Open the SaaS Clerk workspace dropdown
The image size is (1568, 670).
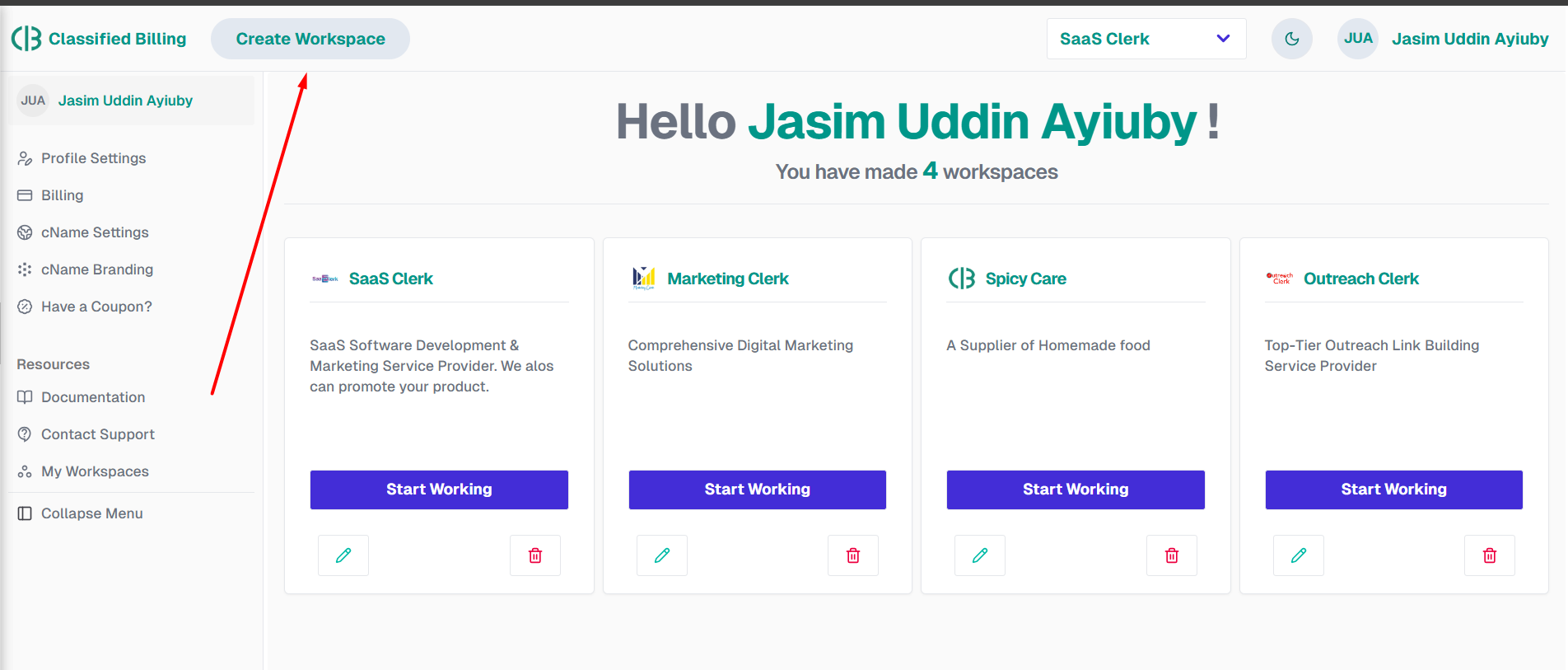(1146, 39)
